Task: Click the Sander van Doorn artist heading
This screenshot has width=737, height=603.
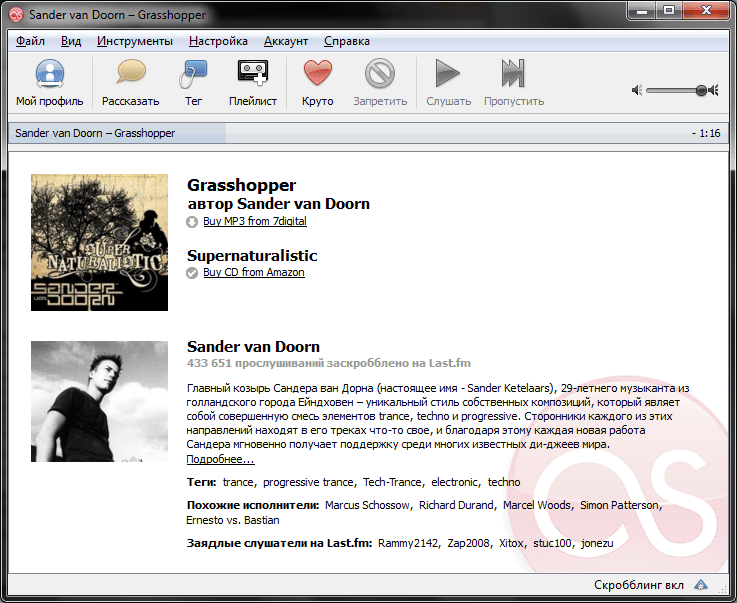Action: [253, 347]
